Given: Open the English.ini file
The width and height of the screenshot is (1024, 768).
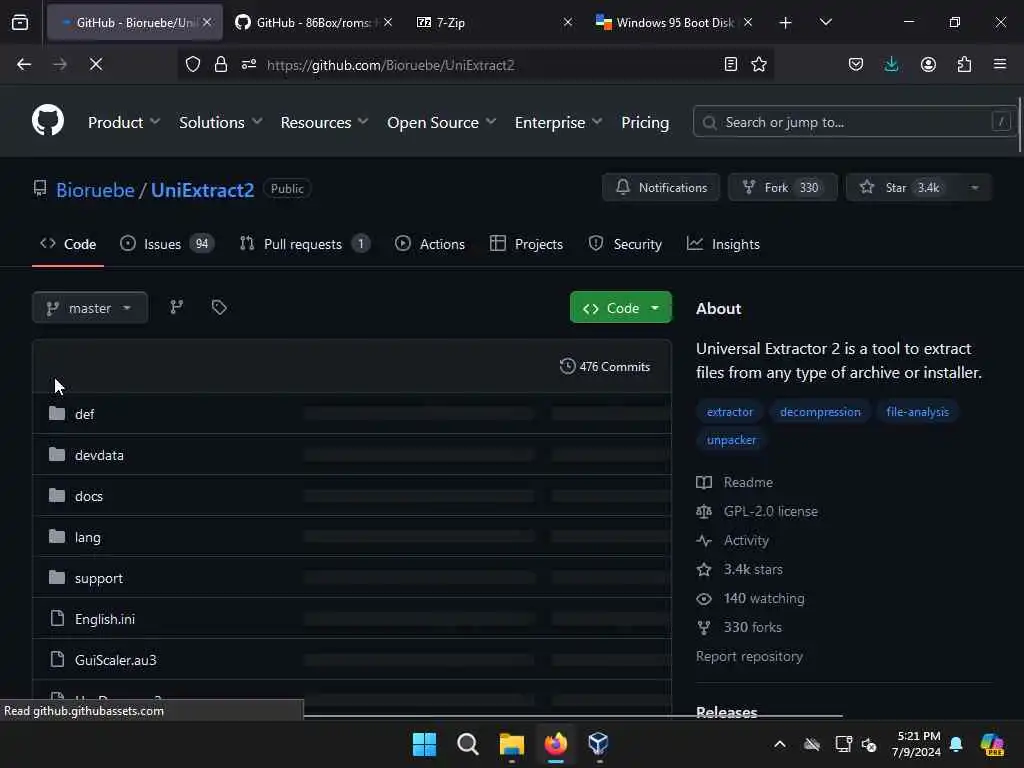Looking at the screenshot, I should pos(104,619).
